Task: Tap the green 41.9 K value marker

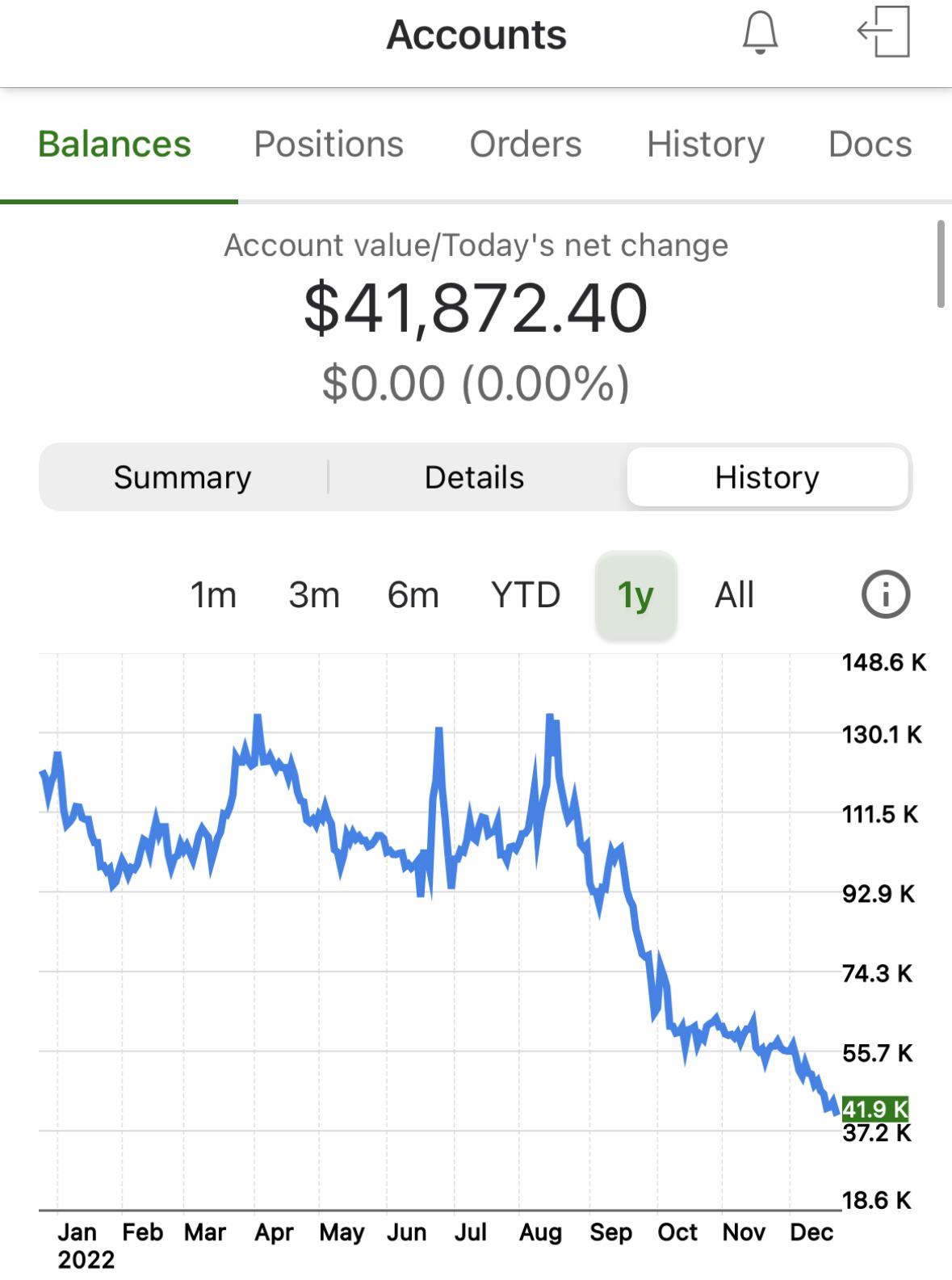Action: point(874,1109)
